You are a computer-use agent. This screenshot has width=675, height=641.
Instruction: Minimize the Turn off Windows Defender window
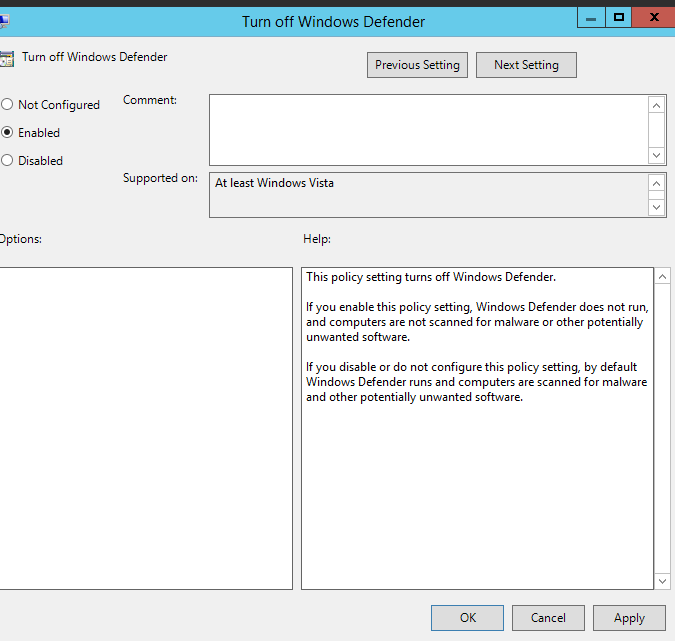[x=591, y=18]
